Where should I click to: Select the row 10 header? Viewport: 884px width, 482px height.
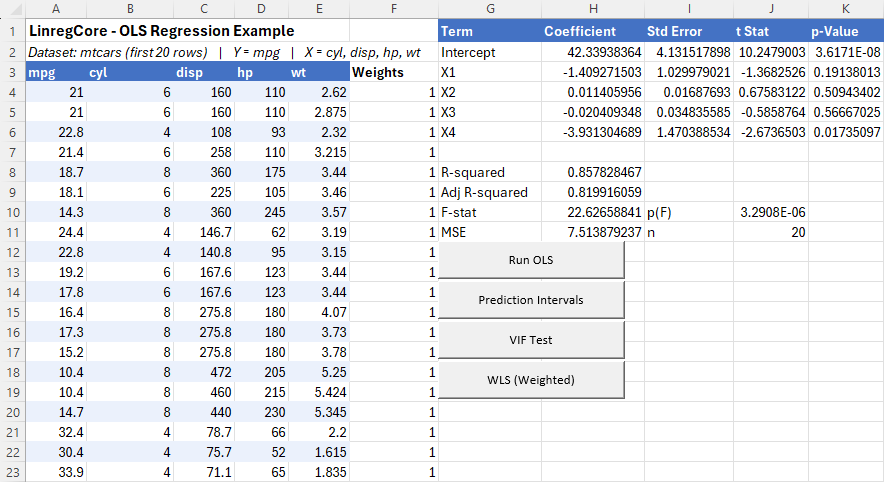(12, 212)
